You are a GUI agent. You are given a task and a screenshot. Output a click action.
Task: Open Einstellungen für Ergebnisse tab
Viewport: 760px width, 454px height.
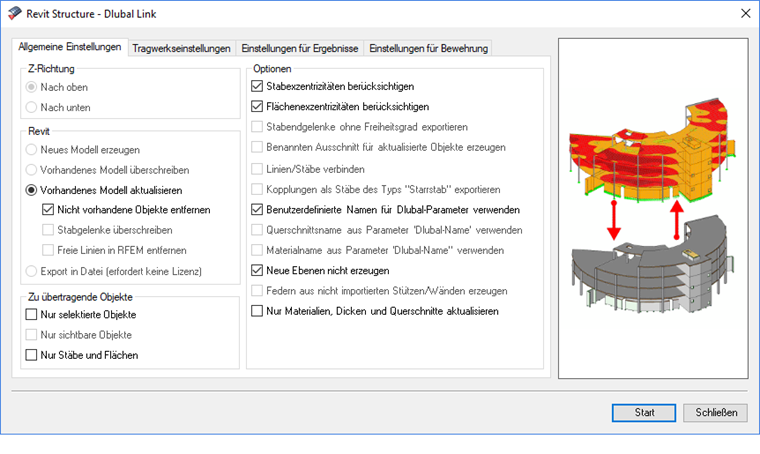click(x=300, y=48)
